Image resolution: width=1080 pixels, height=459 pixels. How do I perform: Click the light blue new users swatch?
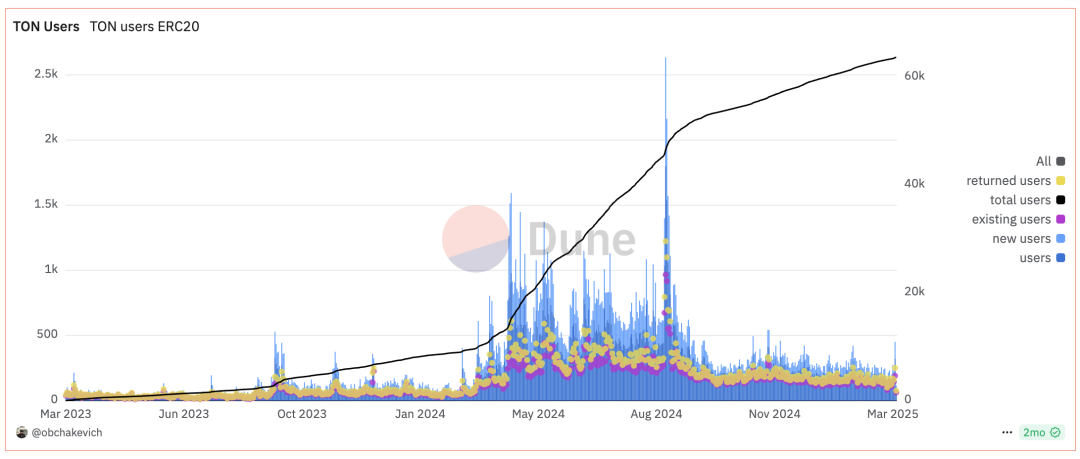click(1060, 238)
